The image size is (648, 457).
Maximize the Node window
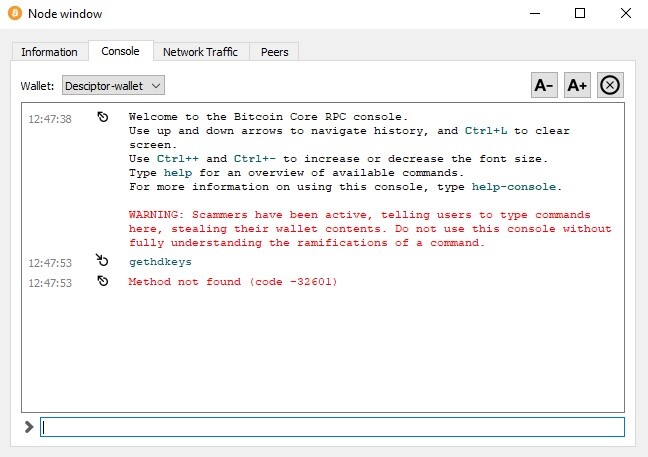point(580,13)
